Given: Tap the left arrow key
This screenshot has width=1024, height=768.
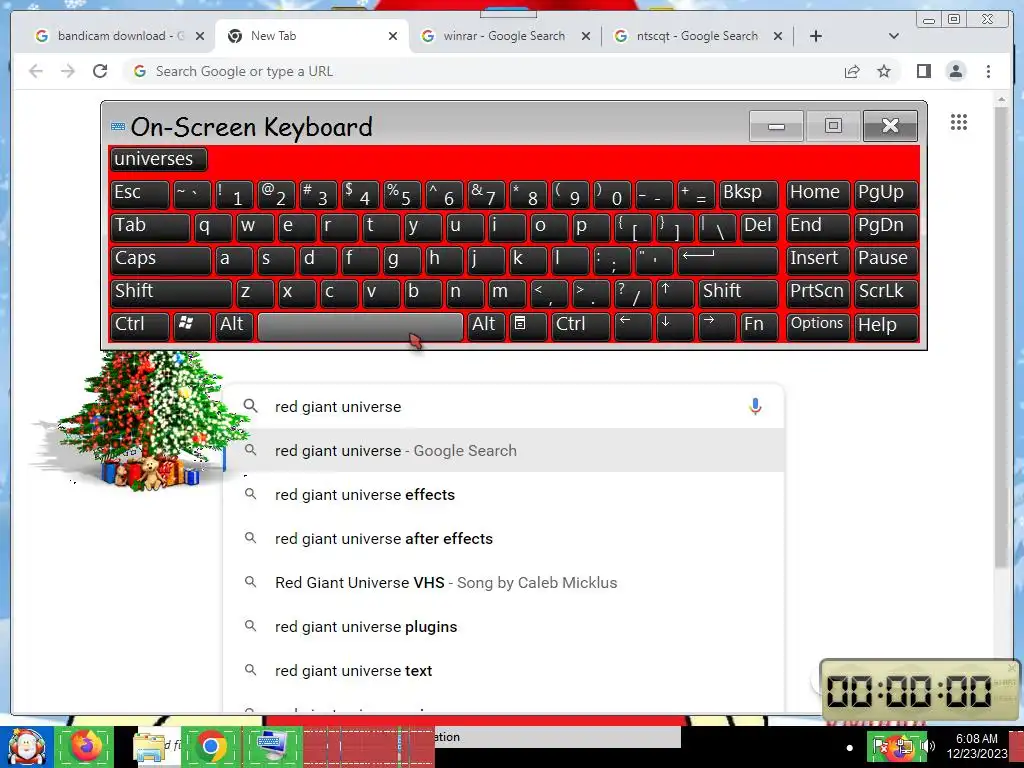Looking at the screenshot, I should [x=633, y=326].
